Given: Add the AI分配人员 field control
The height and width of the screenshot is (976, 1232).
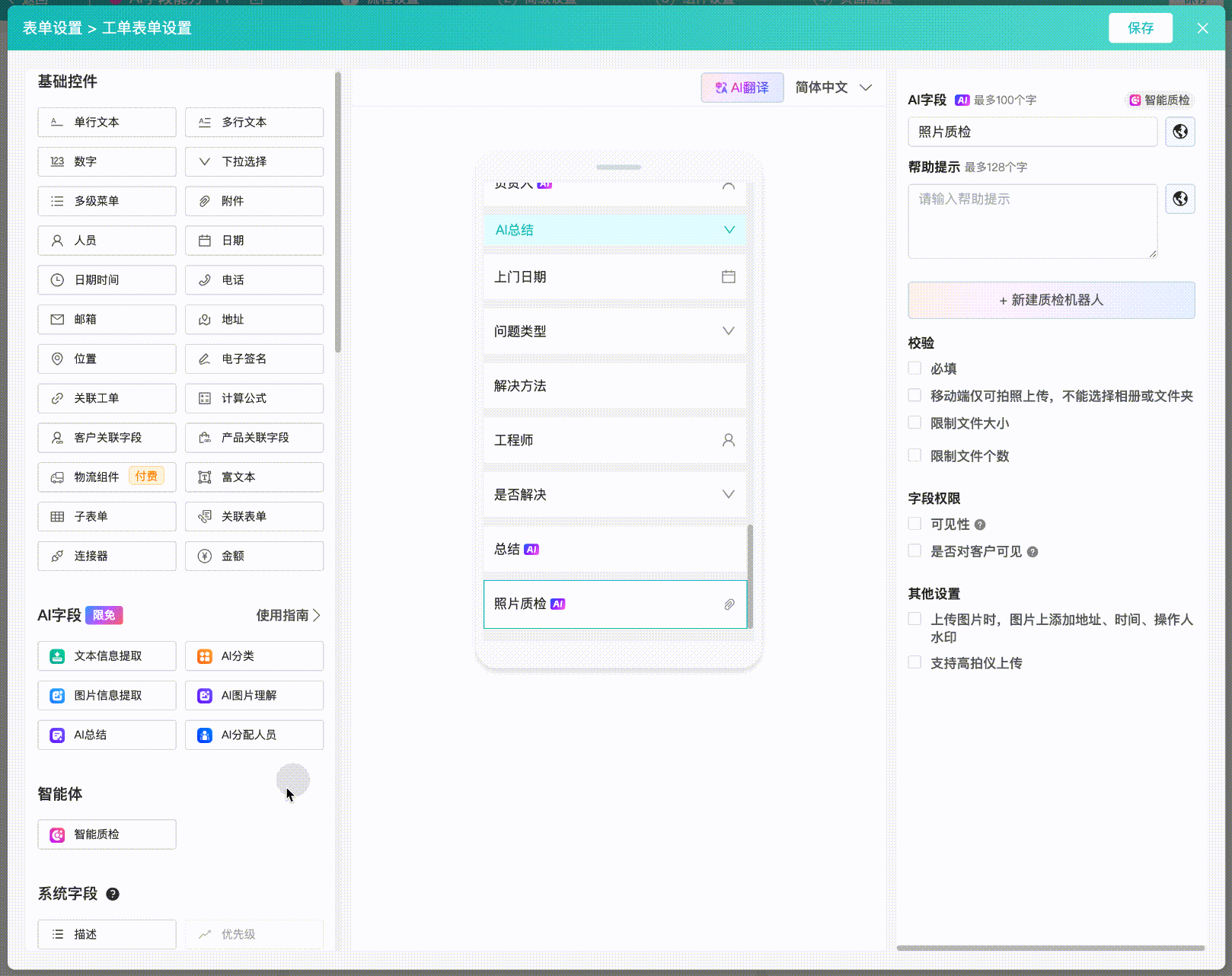Looking at the screenshot, I should coord(254,735).
